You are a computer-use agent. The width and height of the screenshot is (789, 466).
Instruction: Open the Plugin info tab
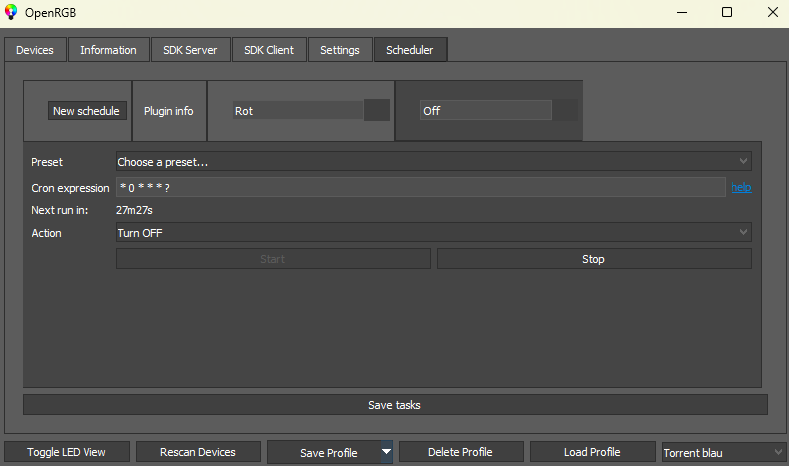(x=169, y=111)
